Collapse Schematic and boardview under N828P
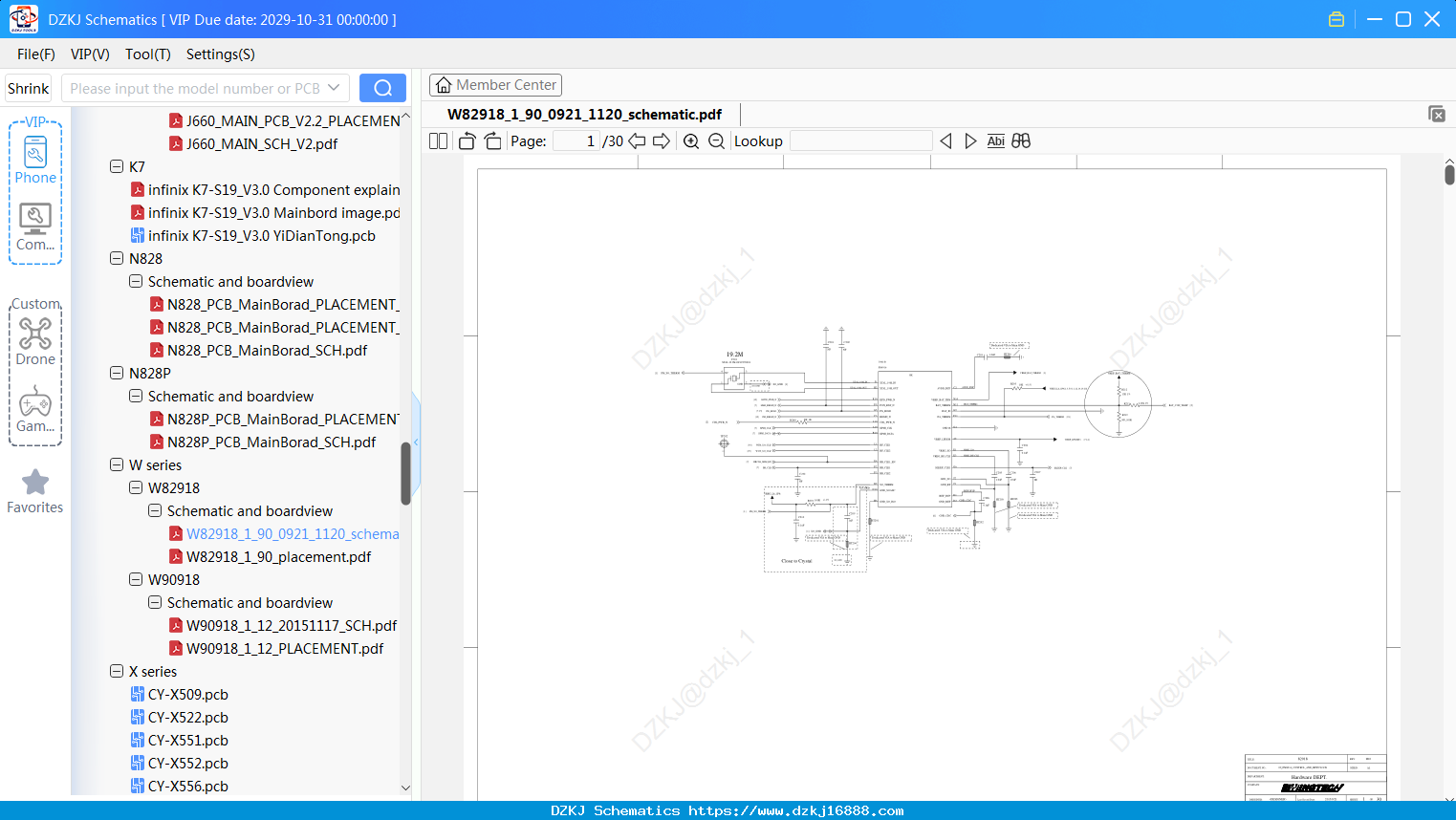 click(x=136, y=396)
